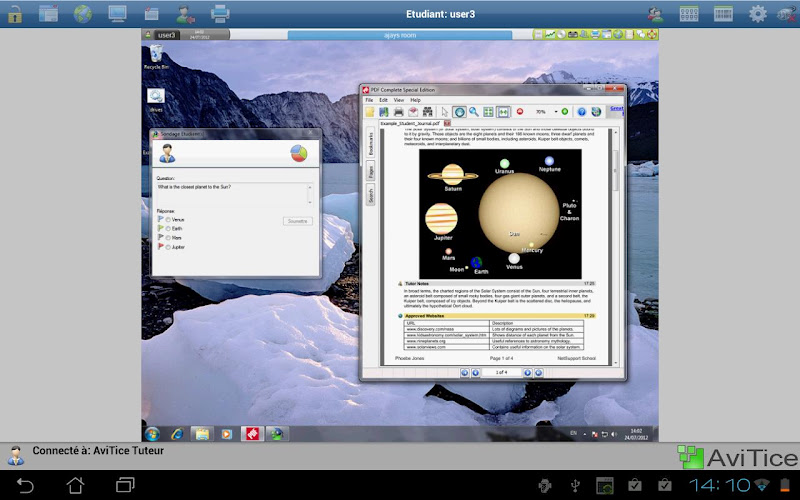The height and width of the screenshot is (500, 800).
Task: Select the Venus answer radio button
Action: [x=168, y=219]
